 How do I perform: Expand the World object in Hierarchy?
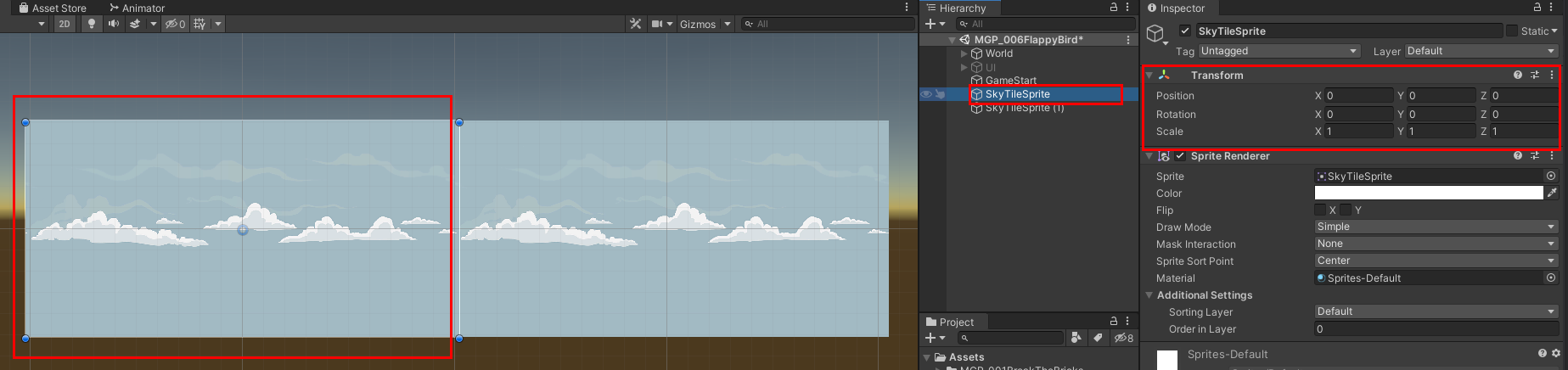click(964, 53)
